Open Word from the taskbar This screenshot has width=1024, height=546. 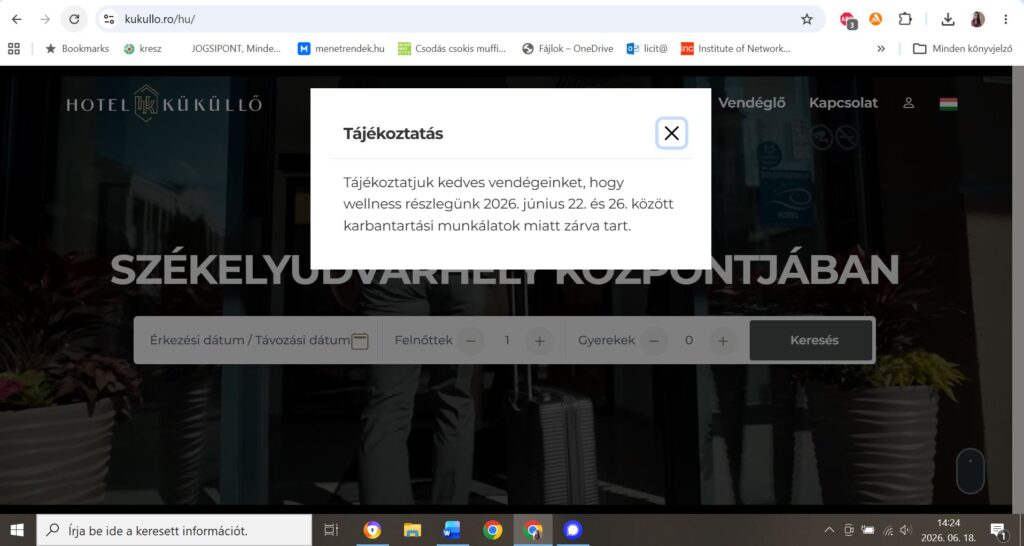(452, 530)
